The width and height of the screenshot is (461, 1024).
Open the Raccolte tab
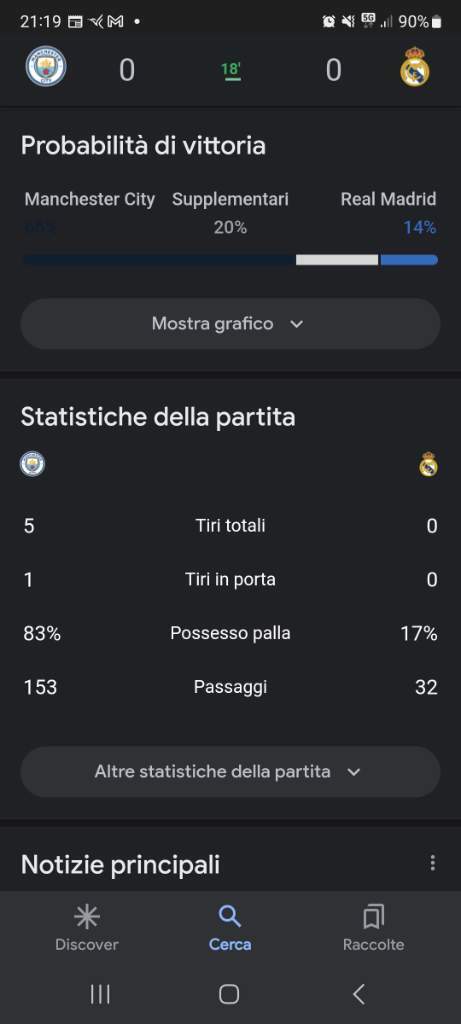click(374, 929)
